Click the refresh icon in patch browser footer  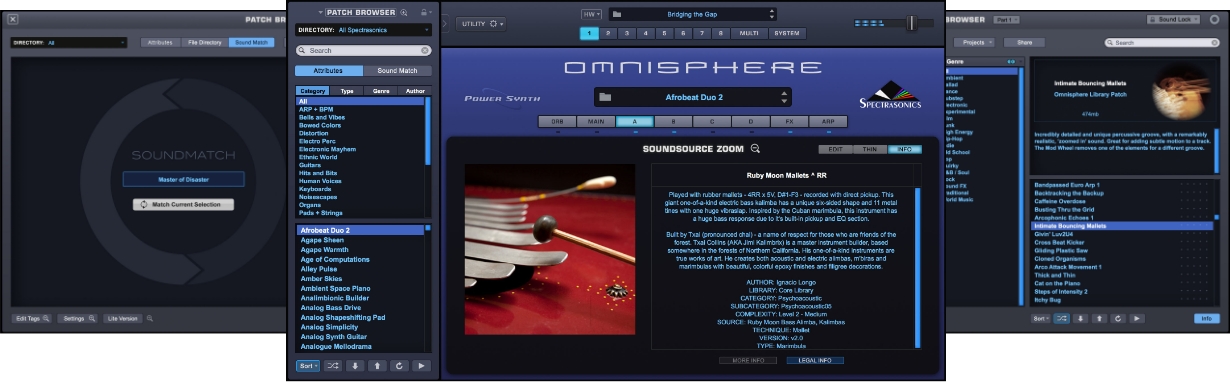pyautogui.click(x=400, y=366)
